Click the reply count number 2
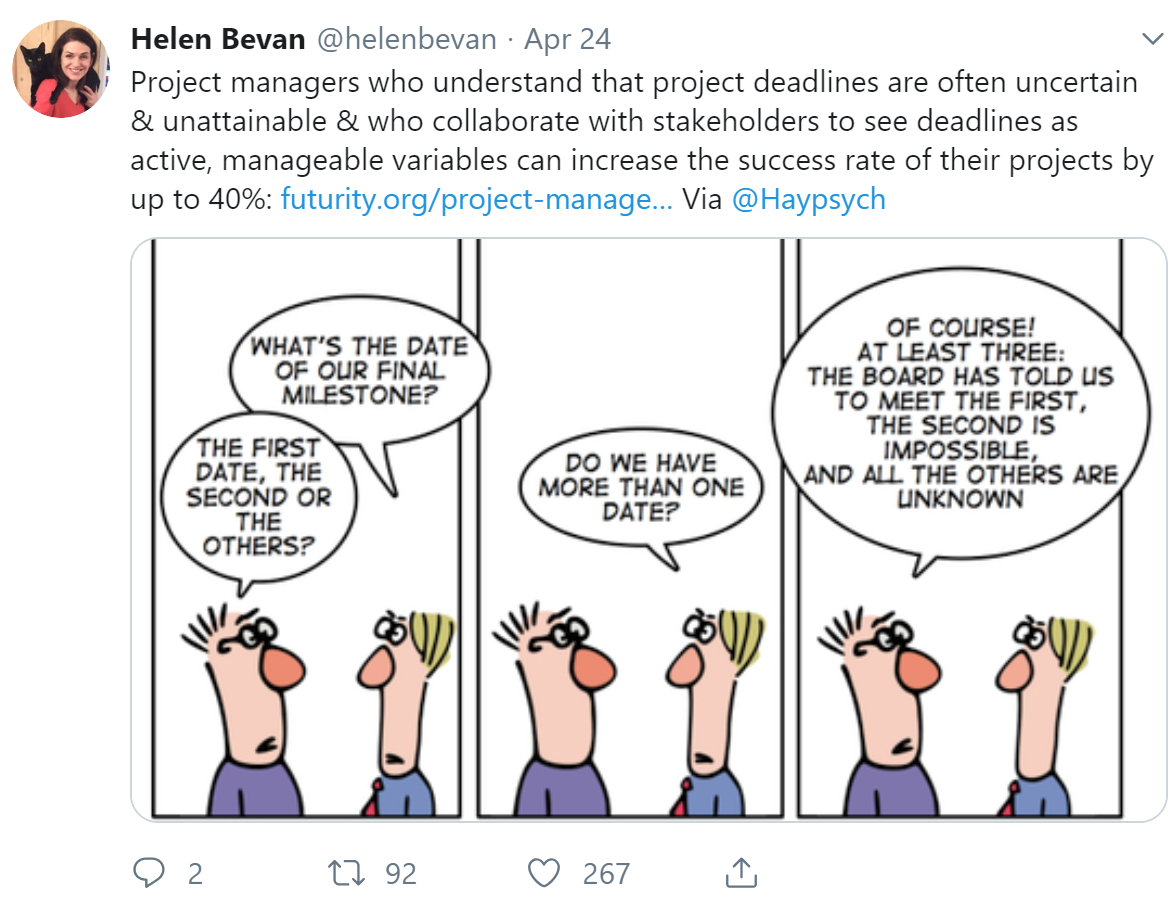The height and width of the screenshot is (906, 1176). pos(195,874)
